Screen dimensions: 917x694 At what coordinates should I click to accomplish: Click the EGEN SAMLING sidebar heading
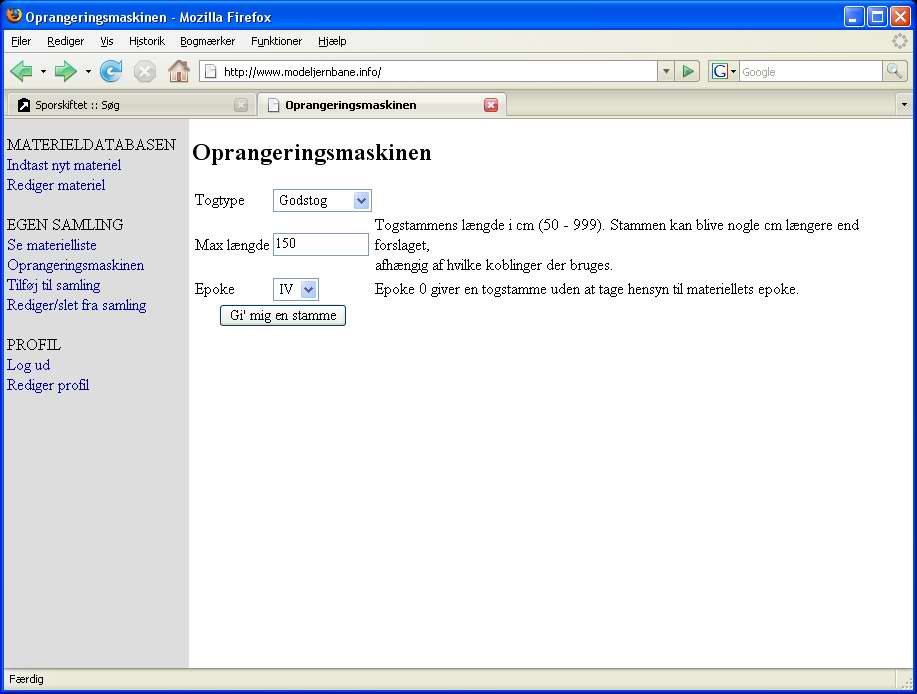tap(65, 225)
